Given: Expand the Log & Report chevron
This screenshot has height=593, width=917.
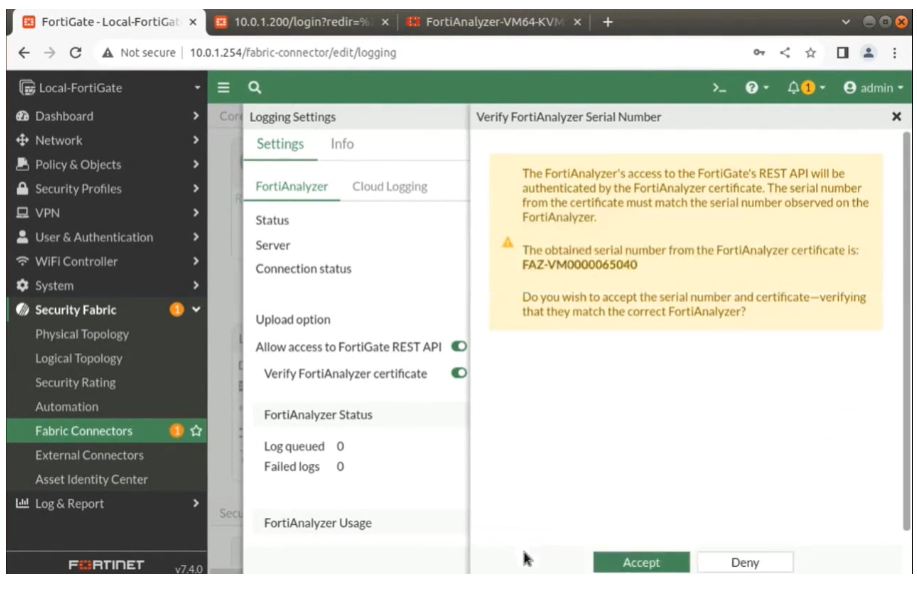Looking at the screenshot, I should [196, 503].
